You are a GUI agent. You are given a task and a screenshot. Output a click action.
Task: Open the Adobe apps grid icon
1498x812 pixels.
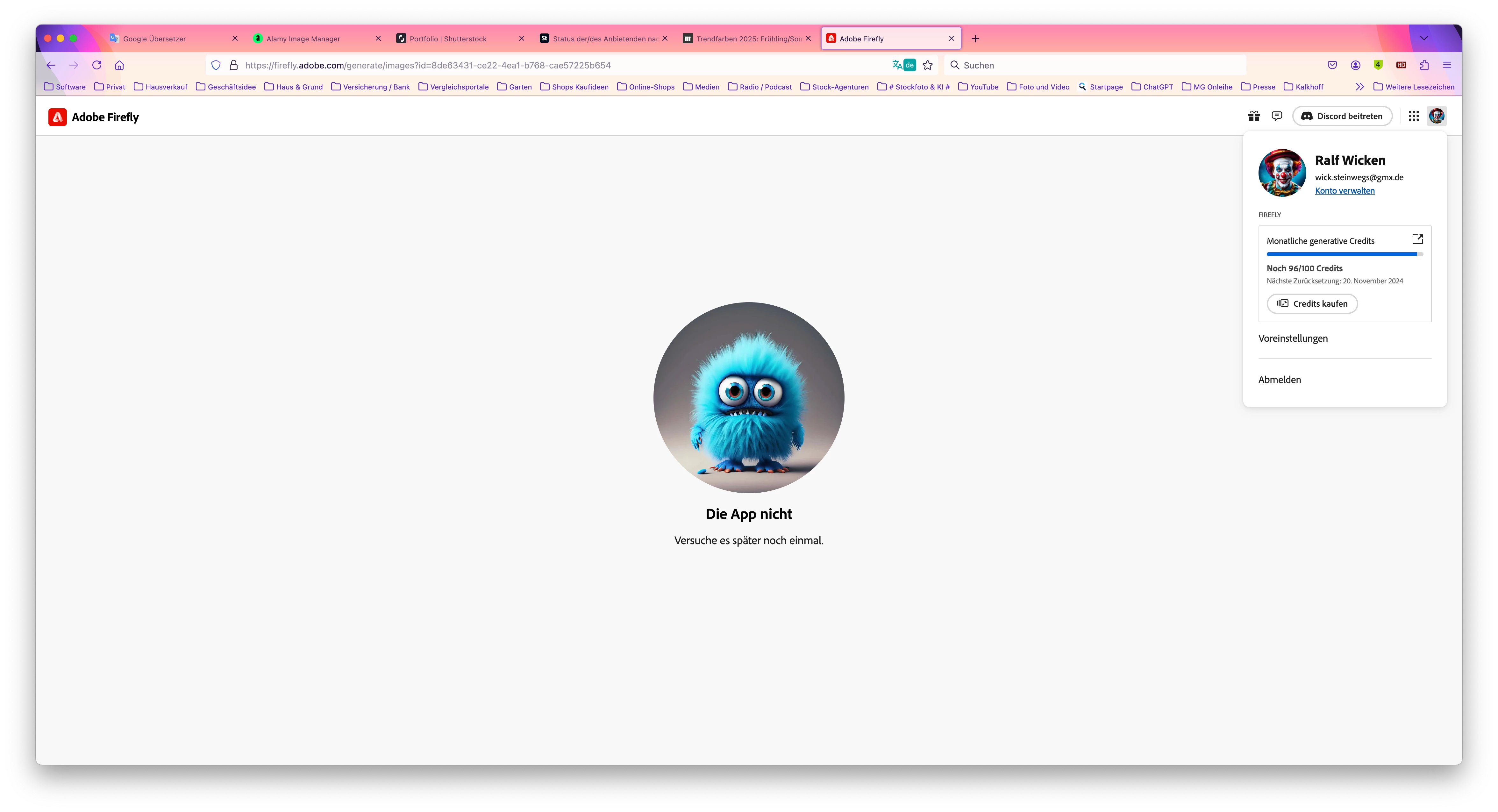[x=1414, y=116]
